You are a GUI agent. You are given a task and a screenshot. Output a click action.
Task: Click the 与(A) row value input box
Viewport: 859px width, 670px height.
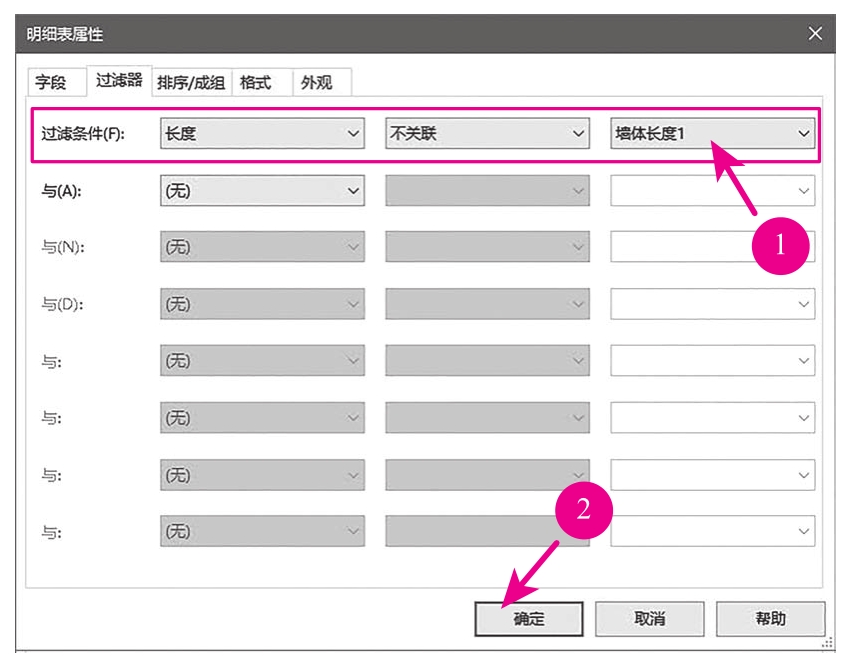[700, 190]
